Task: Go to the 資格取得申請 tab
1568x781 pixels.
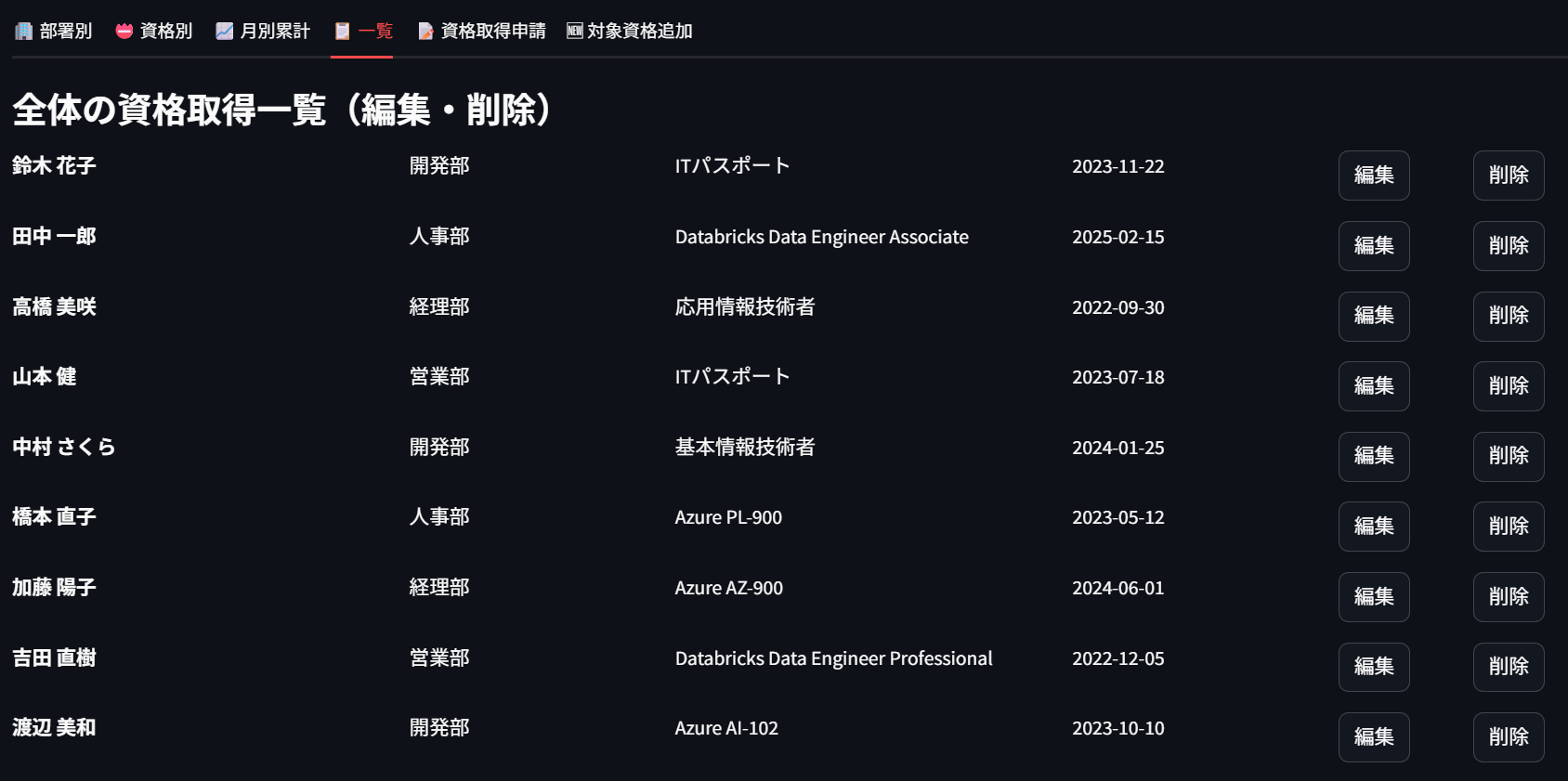Action: coord(480,31)
